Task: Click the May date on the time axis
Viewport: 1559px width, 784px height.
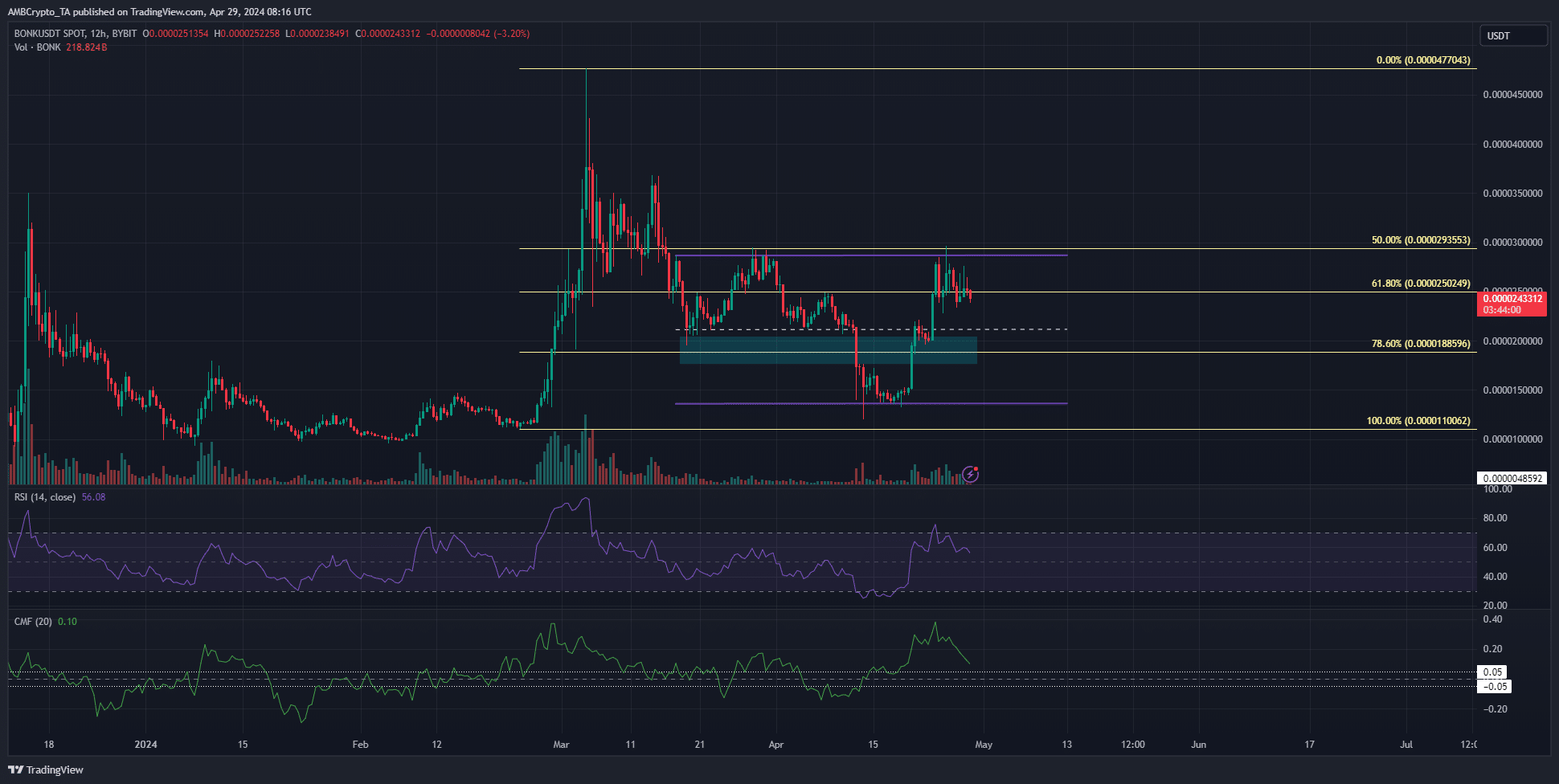Action: coord(984,745)
